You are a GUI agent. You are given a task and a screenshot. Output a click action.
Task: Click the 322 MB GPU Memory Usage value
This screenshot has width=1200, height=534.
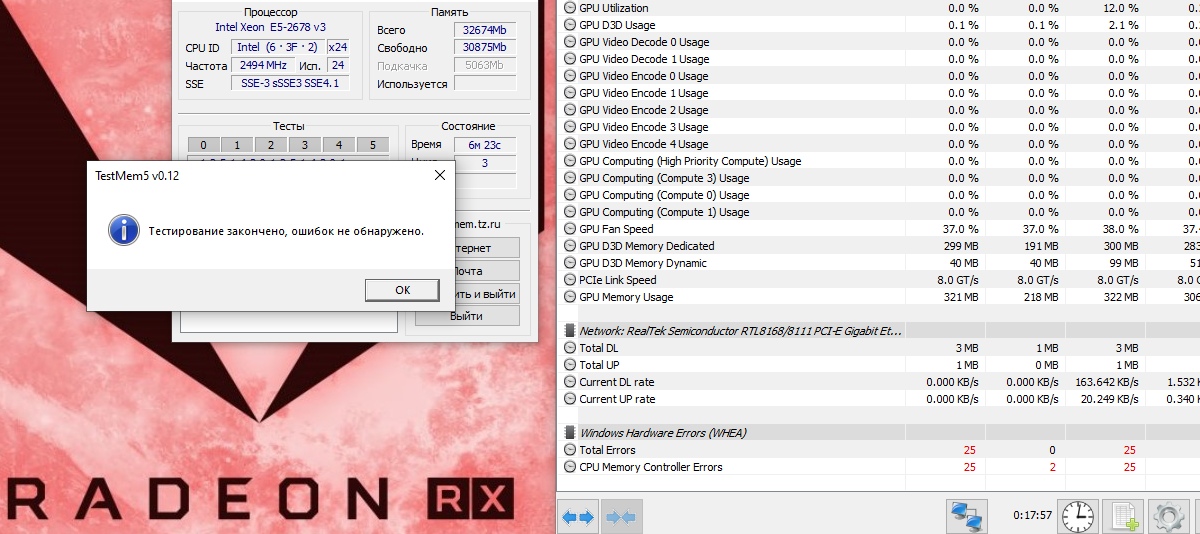(x=1120, y=297)
